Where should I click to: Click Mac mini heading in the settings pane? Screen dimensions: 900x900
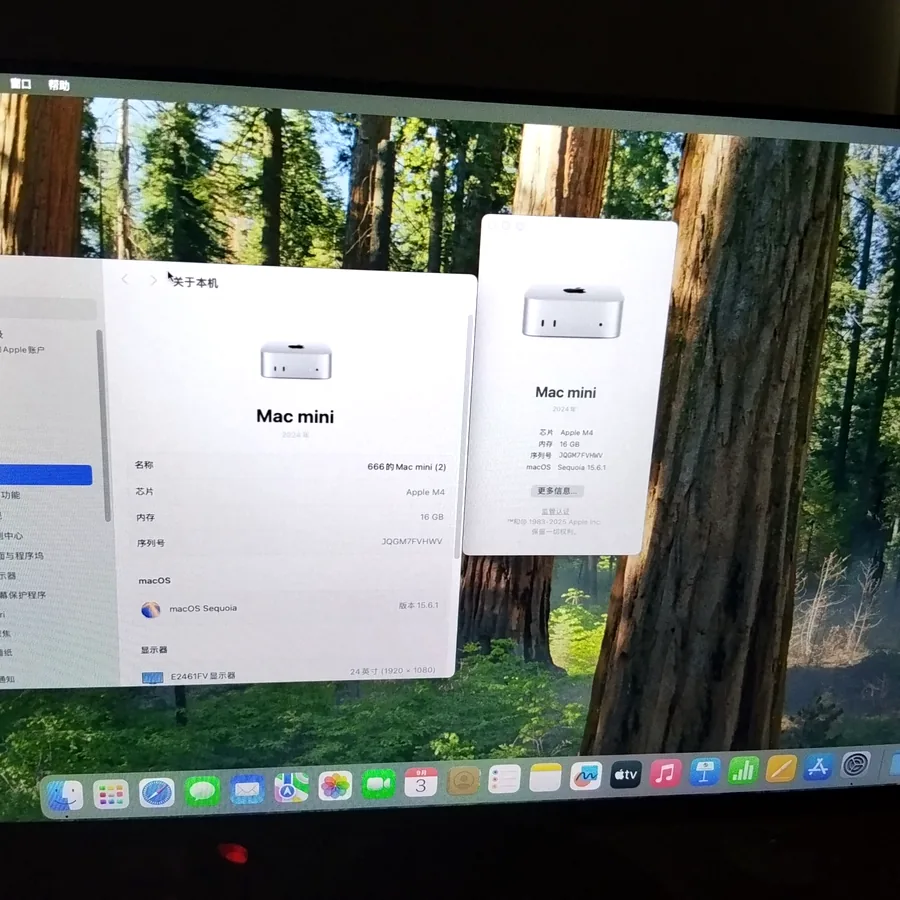click(x=295, y=416)
